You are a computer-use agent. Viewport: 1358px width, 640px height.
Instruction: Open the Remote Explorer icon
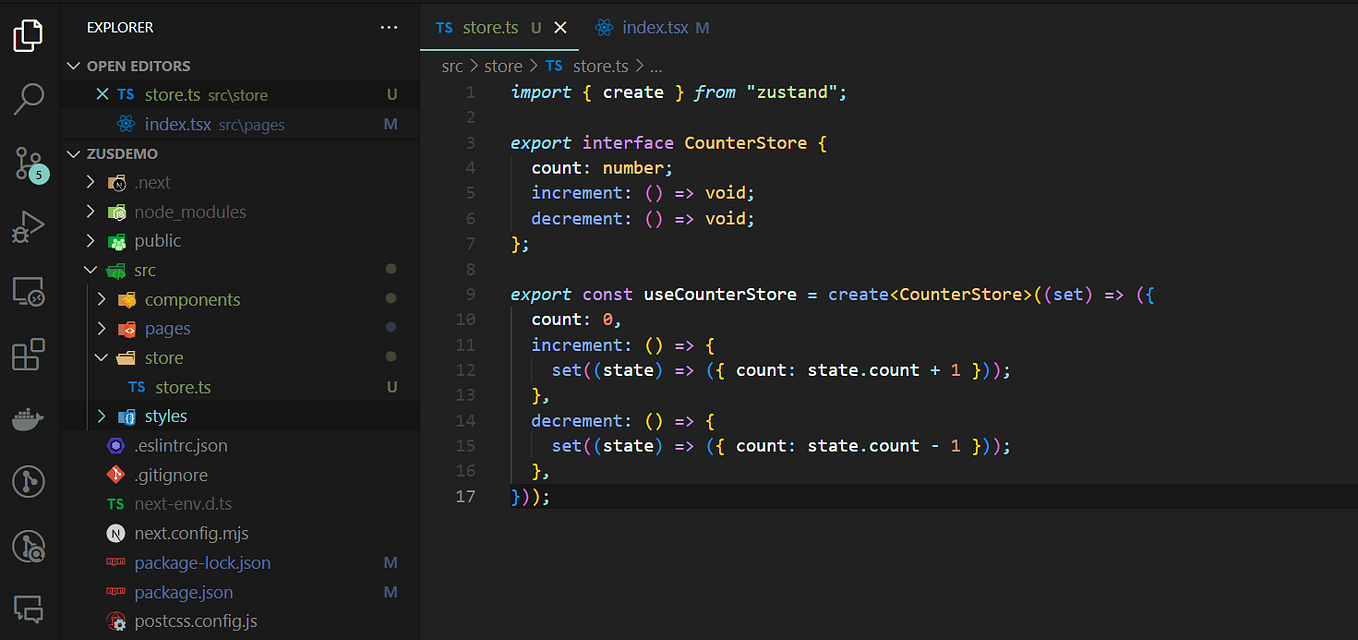pyautogui.click(x=28, y=291)
